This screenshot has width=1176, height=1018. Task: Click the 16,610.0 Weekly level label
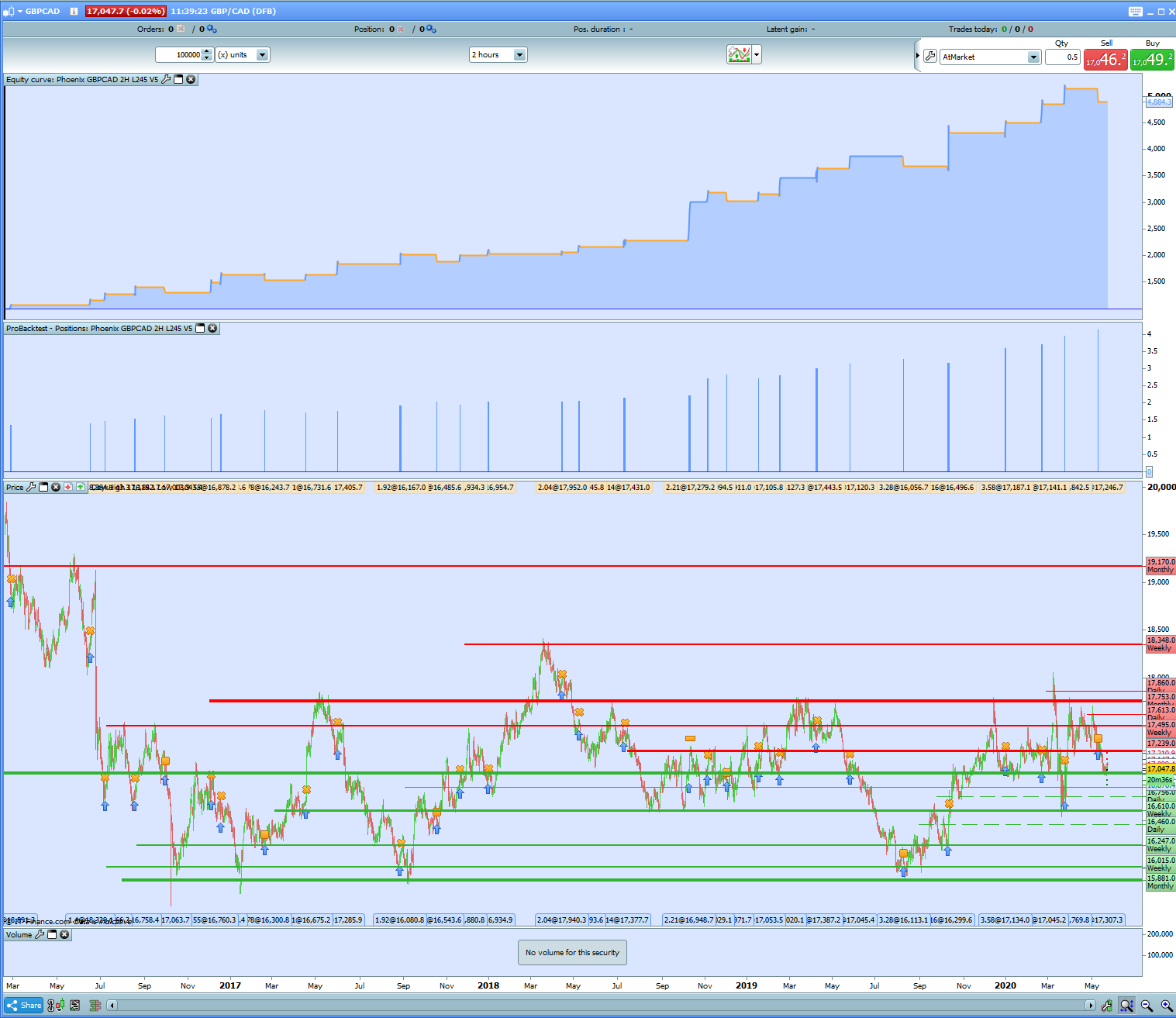(x=1160, y=810)
